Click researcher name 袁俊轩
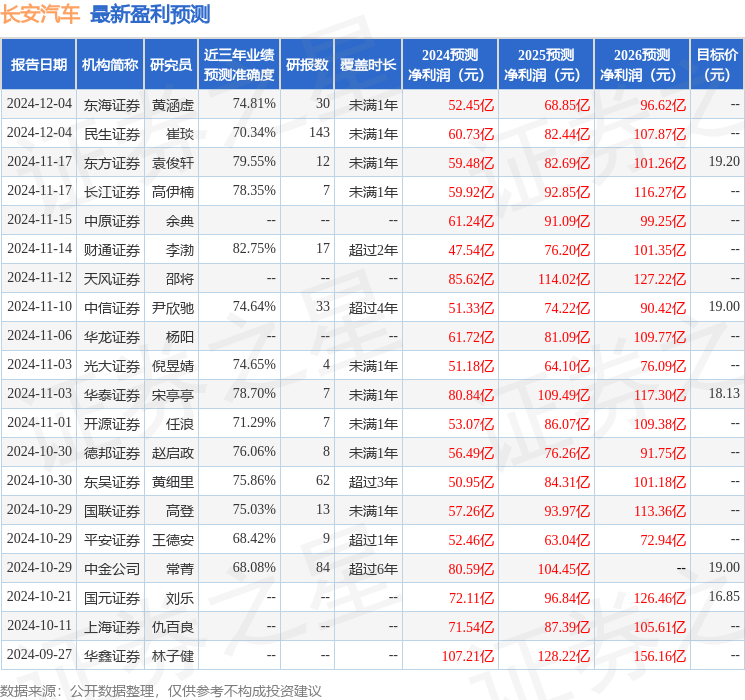This screenshot has width=745, height=700. coord(173,163)
